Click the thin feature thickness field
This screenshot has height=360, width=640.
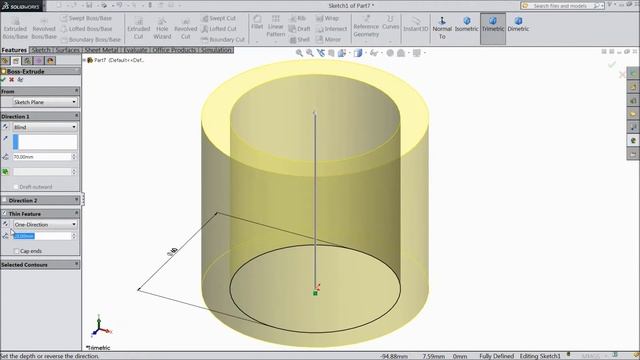coord(42,236)
